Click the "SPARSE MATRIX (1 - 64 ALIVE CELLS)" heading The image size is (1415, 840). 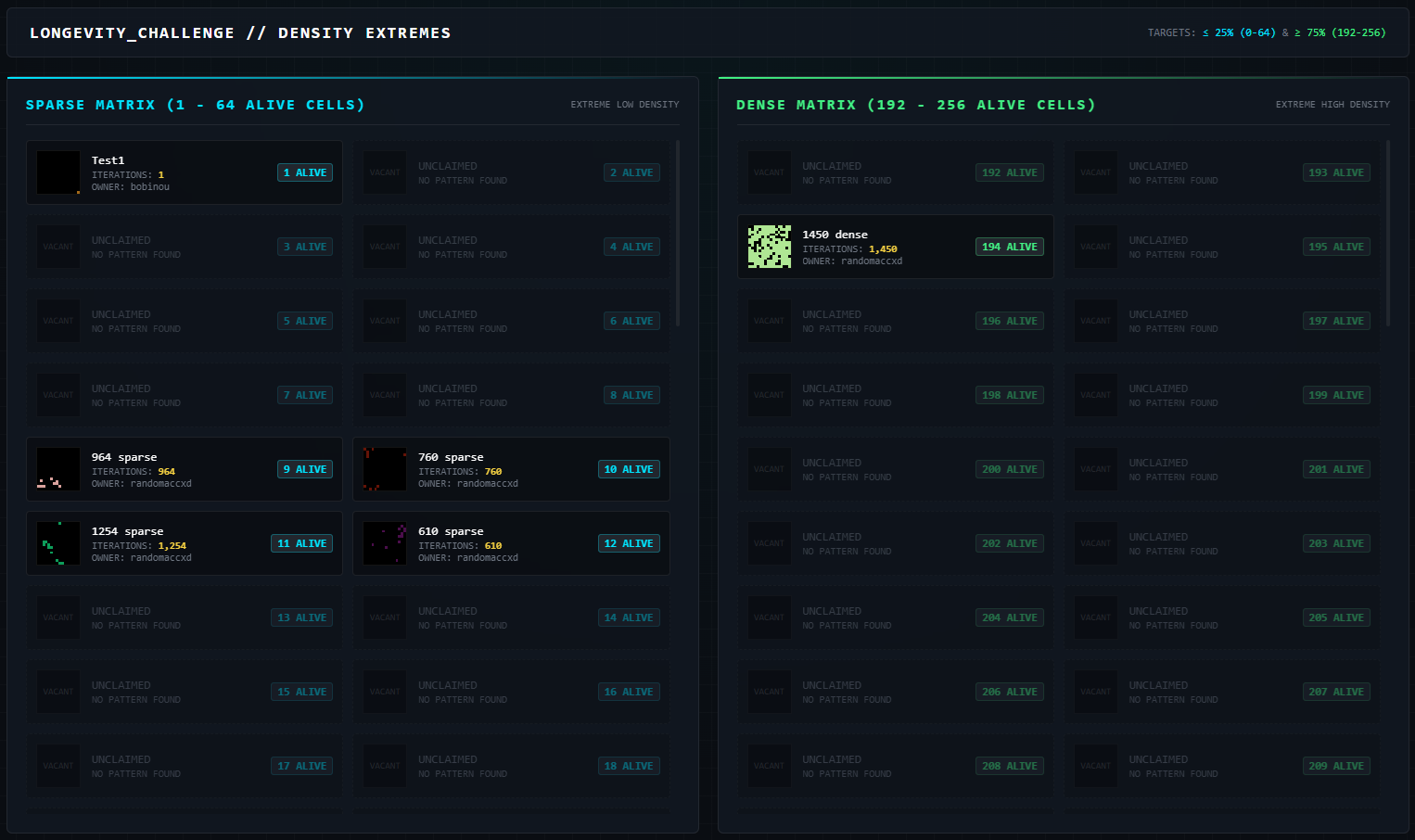tap(196, 105)
